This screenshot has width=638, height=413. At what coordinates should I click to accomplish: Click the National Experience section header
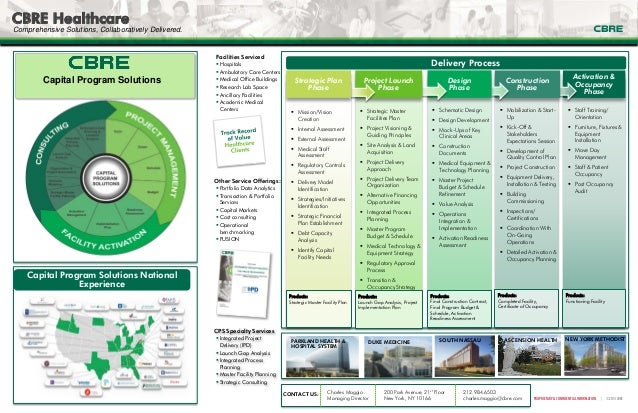102,280
